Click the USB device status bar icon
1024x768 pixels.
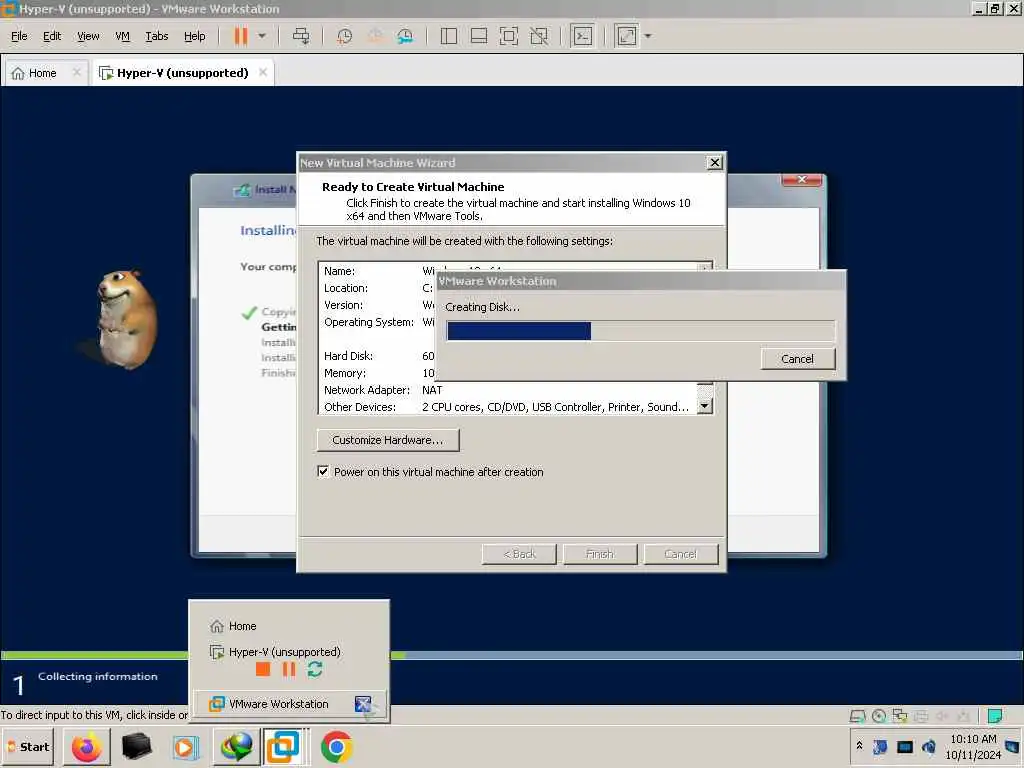(963, 716)
